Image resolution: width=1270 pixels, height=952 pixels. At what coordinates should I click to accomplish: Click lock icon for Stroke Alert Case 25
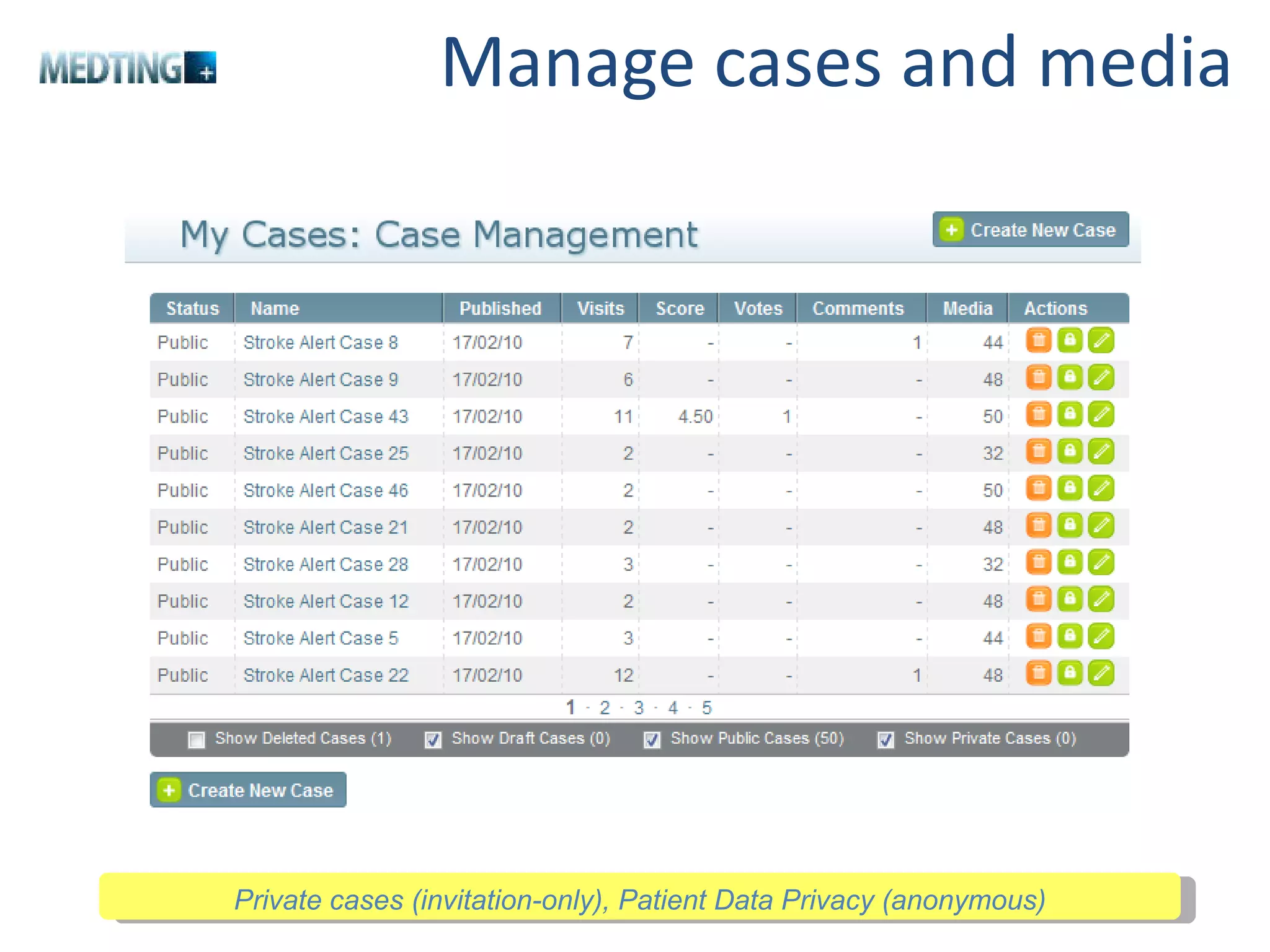click(1070, 451)
